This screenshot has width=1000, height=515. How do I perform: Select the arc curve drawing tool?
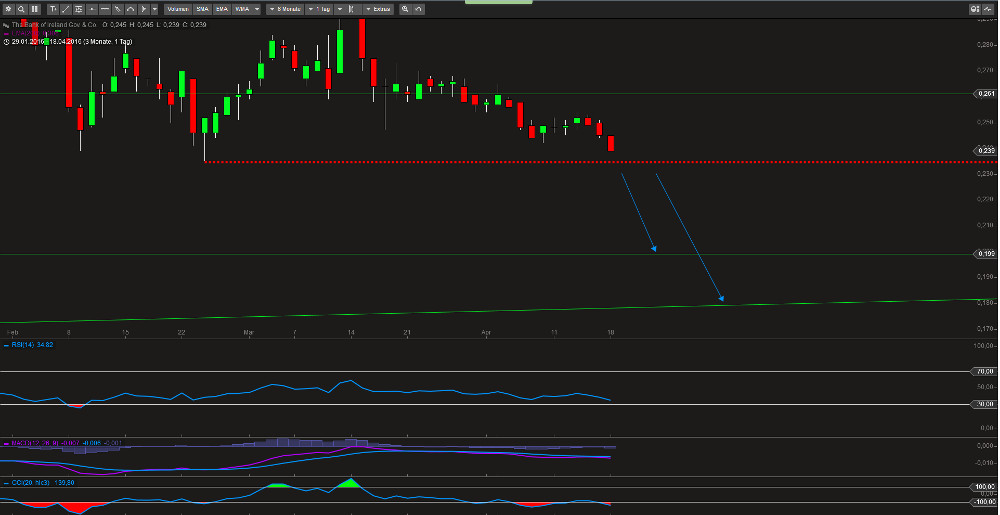130,9
